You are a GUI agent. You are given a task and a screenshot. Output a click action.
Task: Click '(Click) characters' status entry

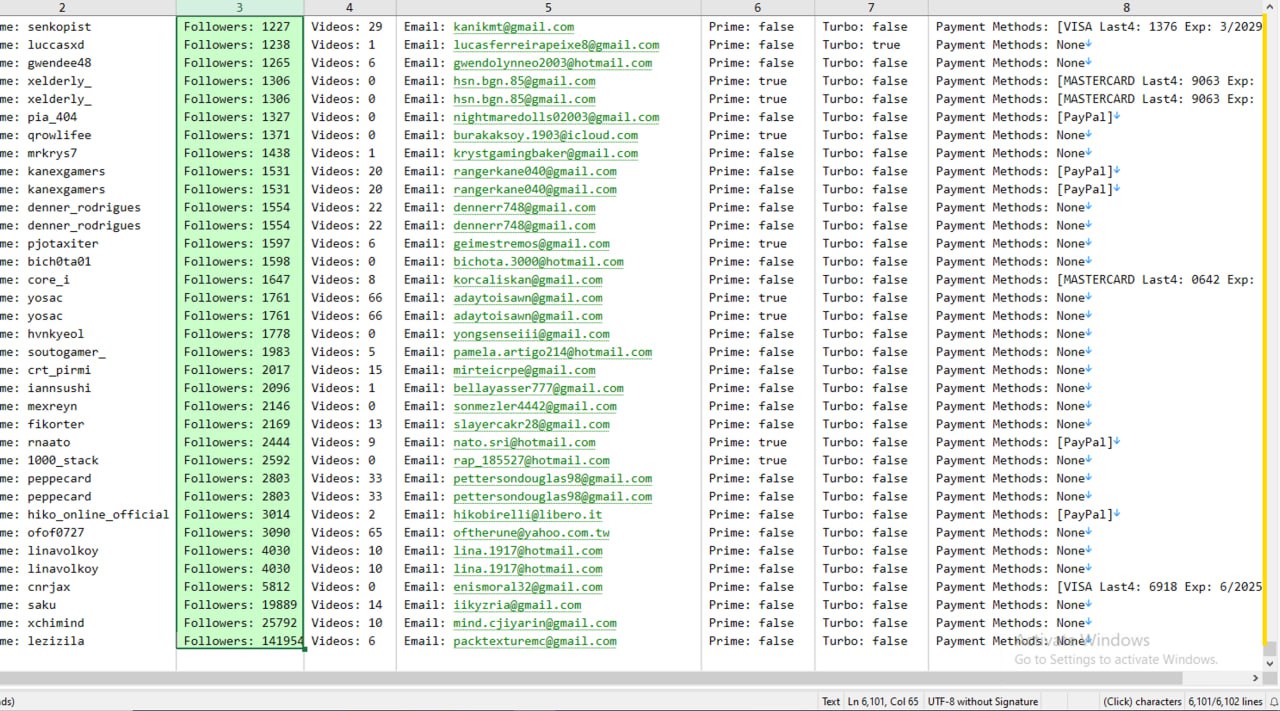click(x=1142, y=702)
